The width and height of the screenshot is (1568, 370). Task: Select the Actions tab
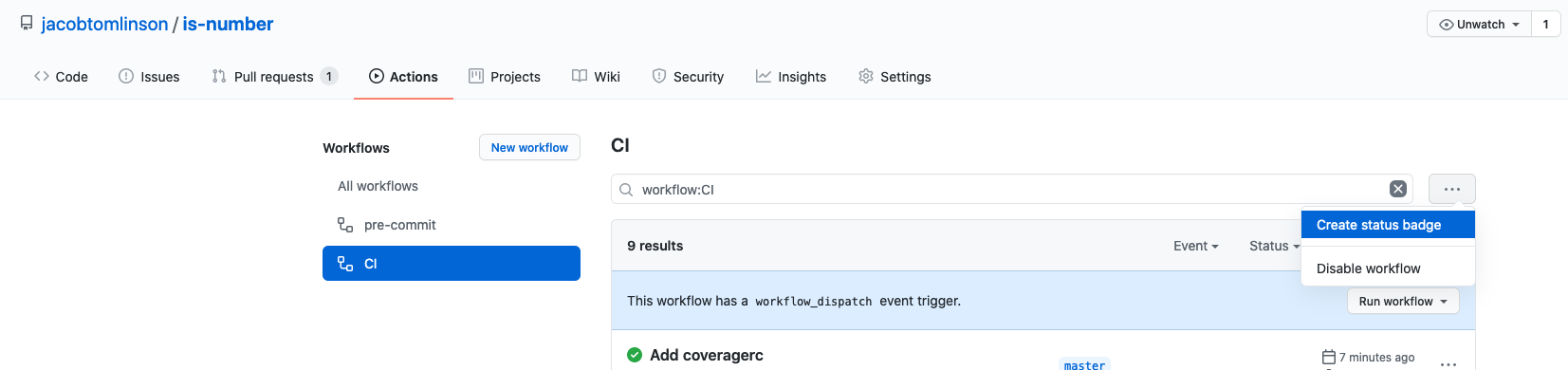pos(403,77)
